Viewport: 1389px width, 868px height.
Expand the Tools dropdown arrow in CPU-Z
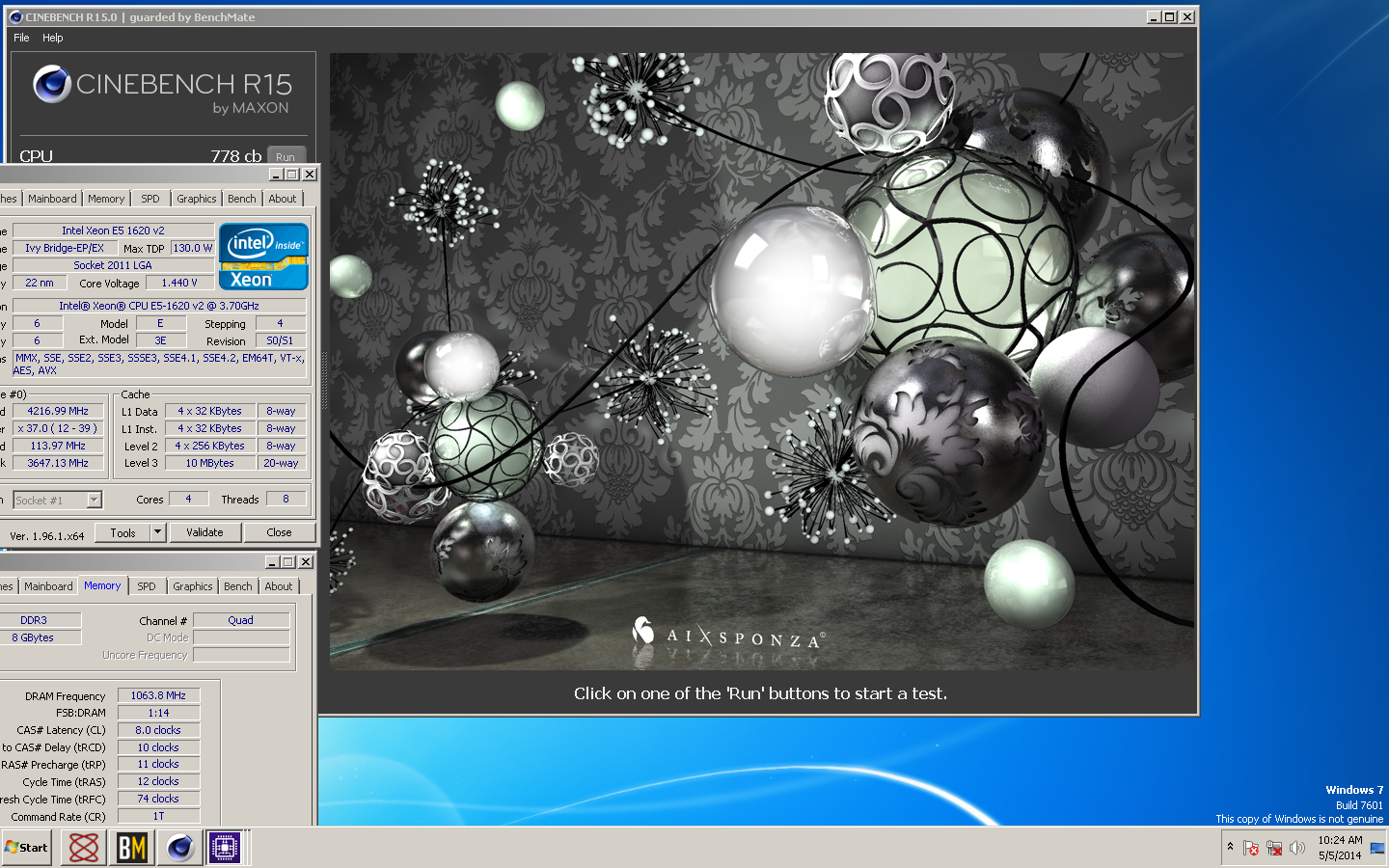pyautogui.click(x=159, y=532)
